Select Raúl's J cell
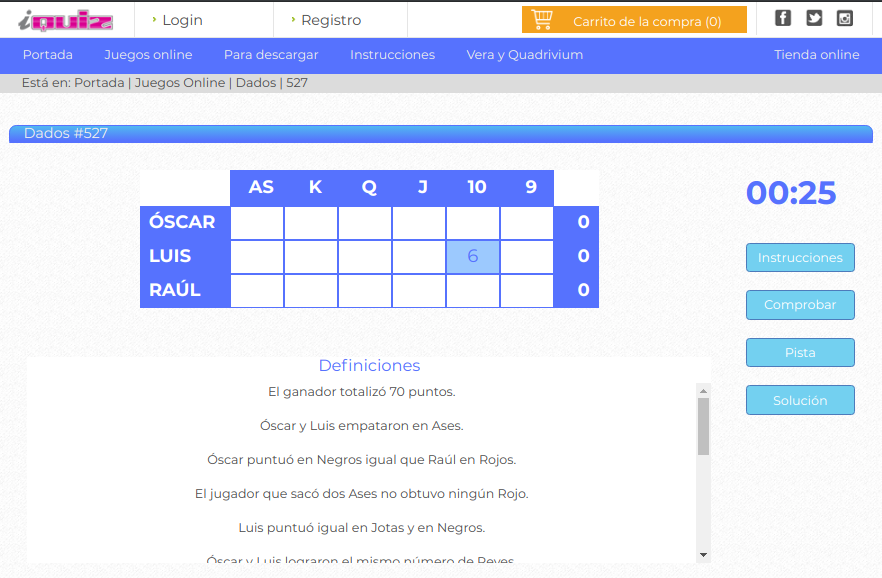Viewport: 882px width, 578px height. pyautogui.click(x=419, y=291)
